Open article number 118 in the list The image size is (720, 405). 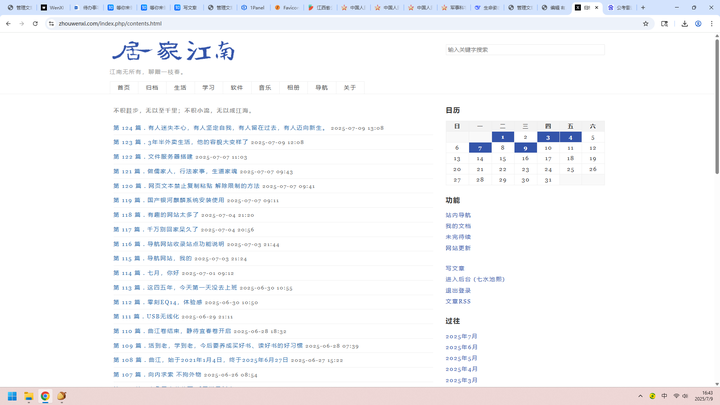[156, 215]
